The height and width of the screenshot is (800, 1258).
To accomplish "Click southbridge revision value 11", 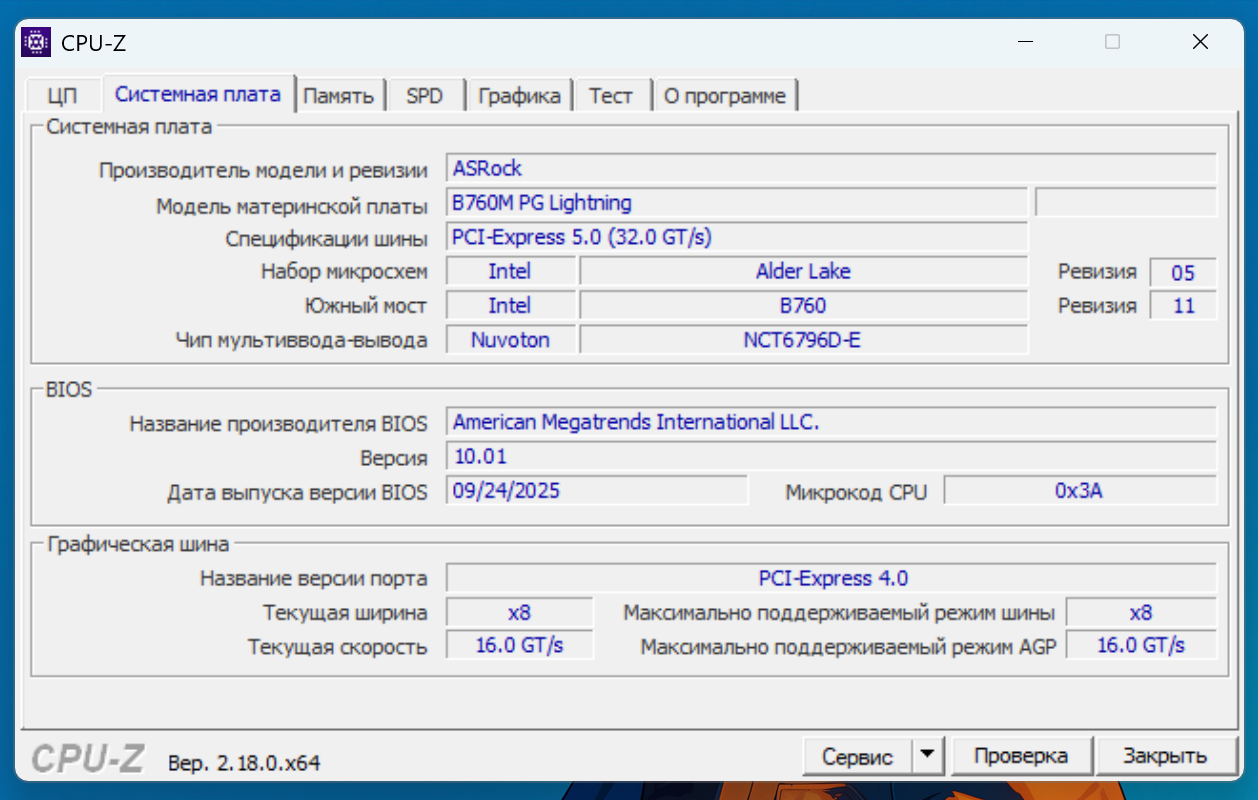I will [1183, 306].
